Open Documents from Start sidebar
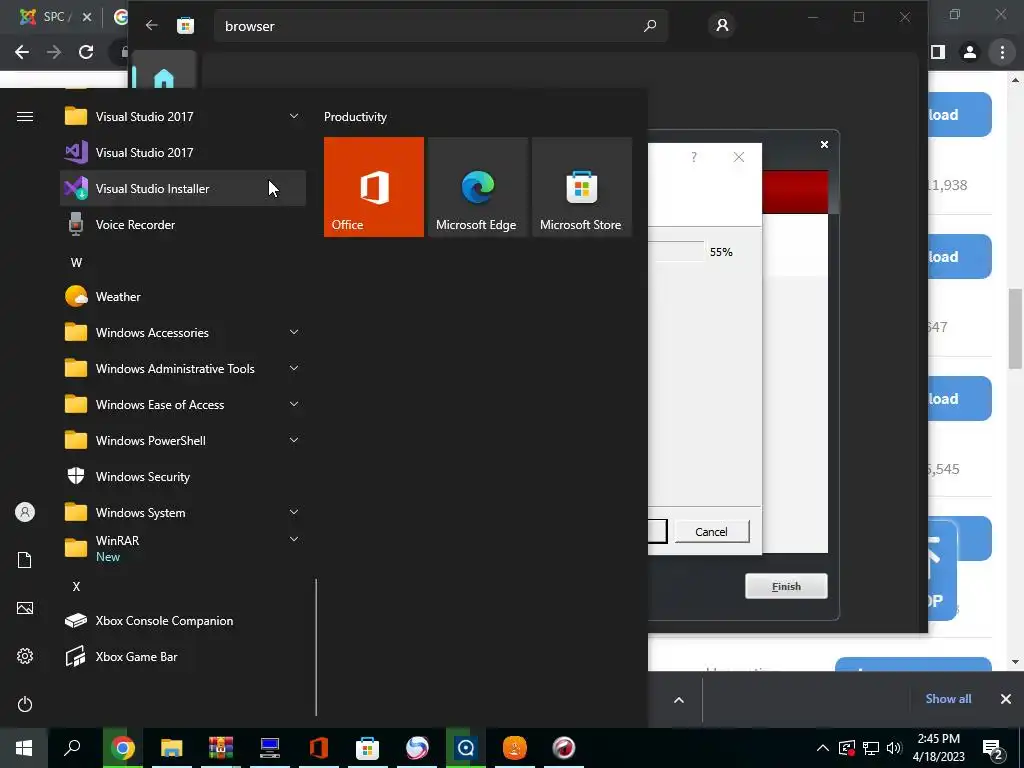The height and width of the screenshot is (768, 1024). point(25,560)
